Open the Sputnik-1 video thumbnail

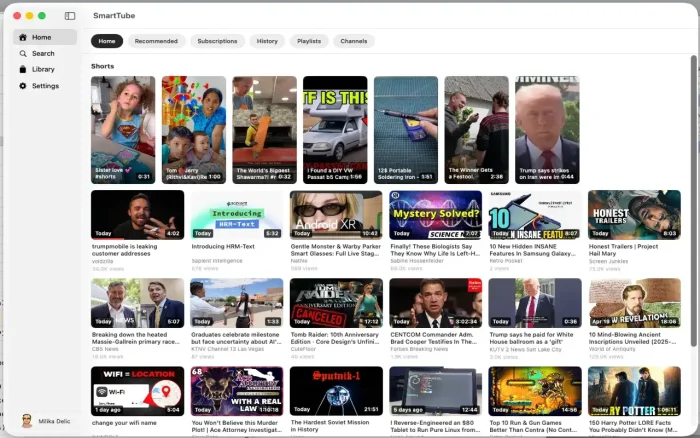coord(336,391)
